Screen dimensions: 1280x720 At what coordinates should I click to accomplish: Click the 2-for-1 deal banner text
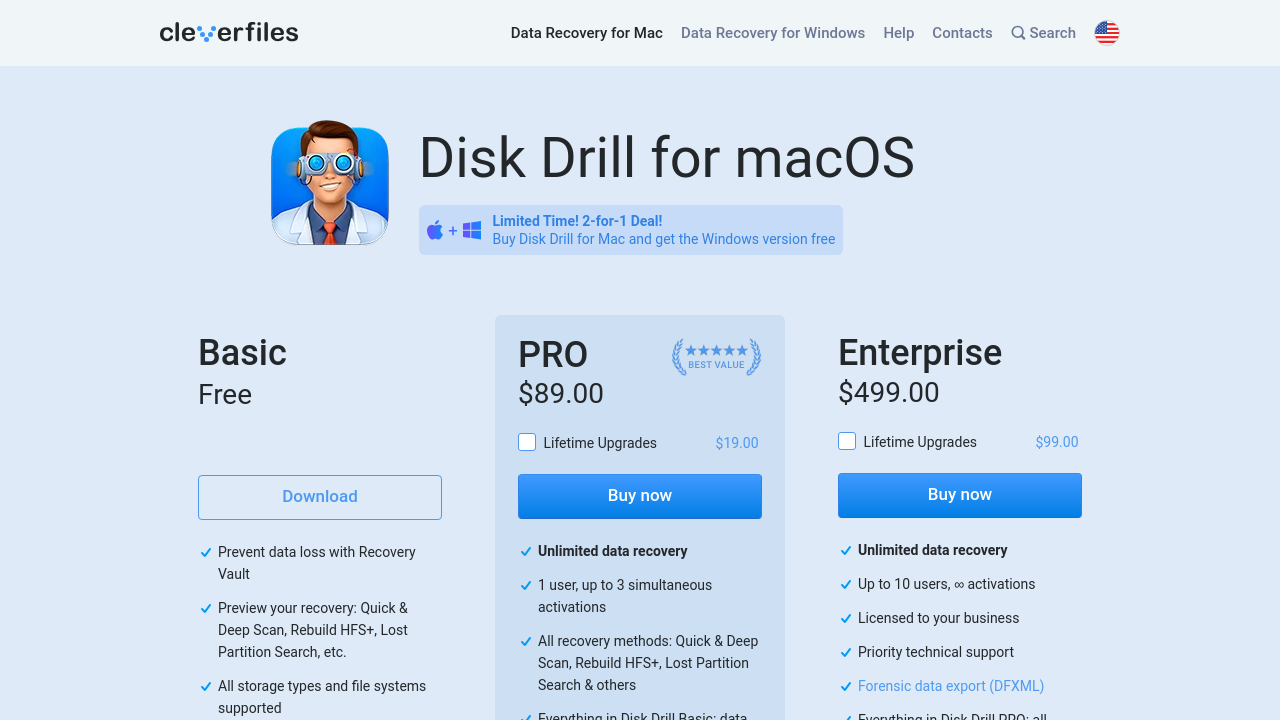pos(663,230)
